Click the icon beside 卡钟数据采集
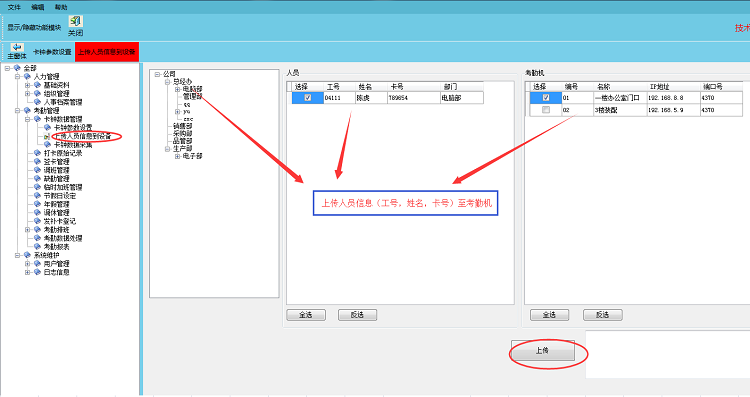The image size is (750, 397). [47, 144]
